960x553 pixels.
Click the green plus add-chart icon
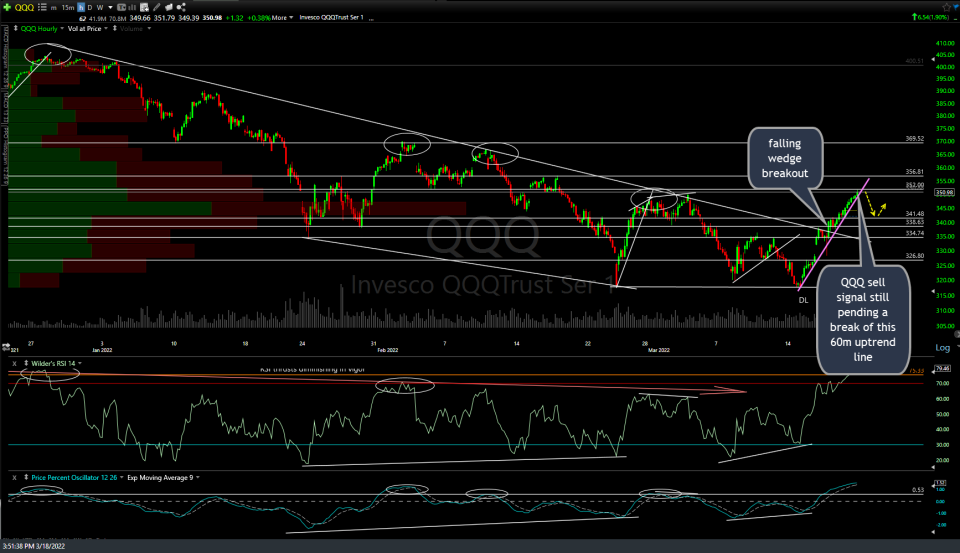(x=7, y=7)
